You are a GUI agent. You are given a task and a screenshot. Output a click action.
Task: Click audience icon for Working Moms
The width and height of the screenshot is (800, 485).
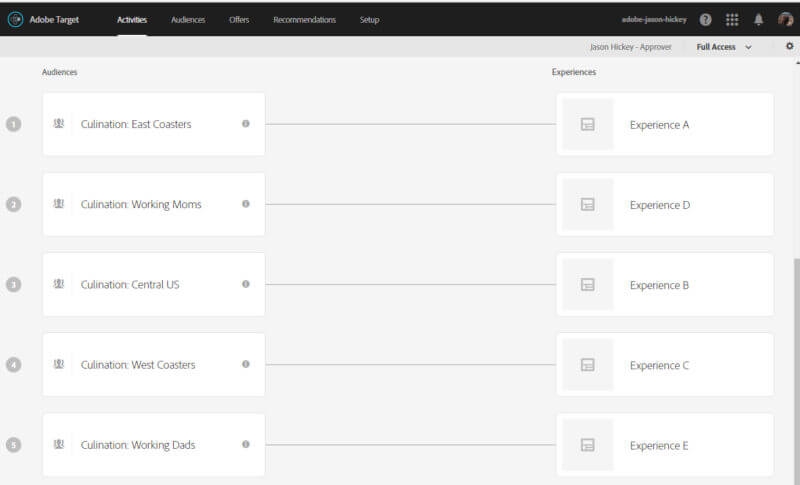click(x=59, y=203)
